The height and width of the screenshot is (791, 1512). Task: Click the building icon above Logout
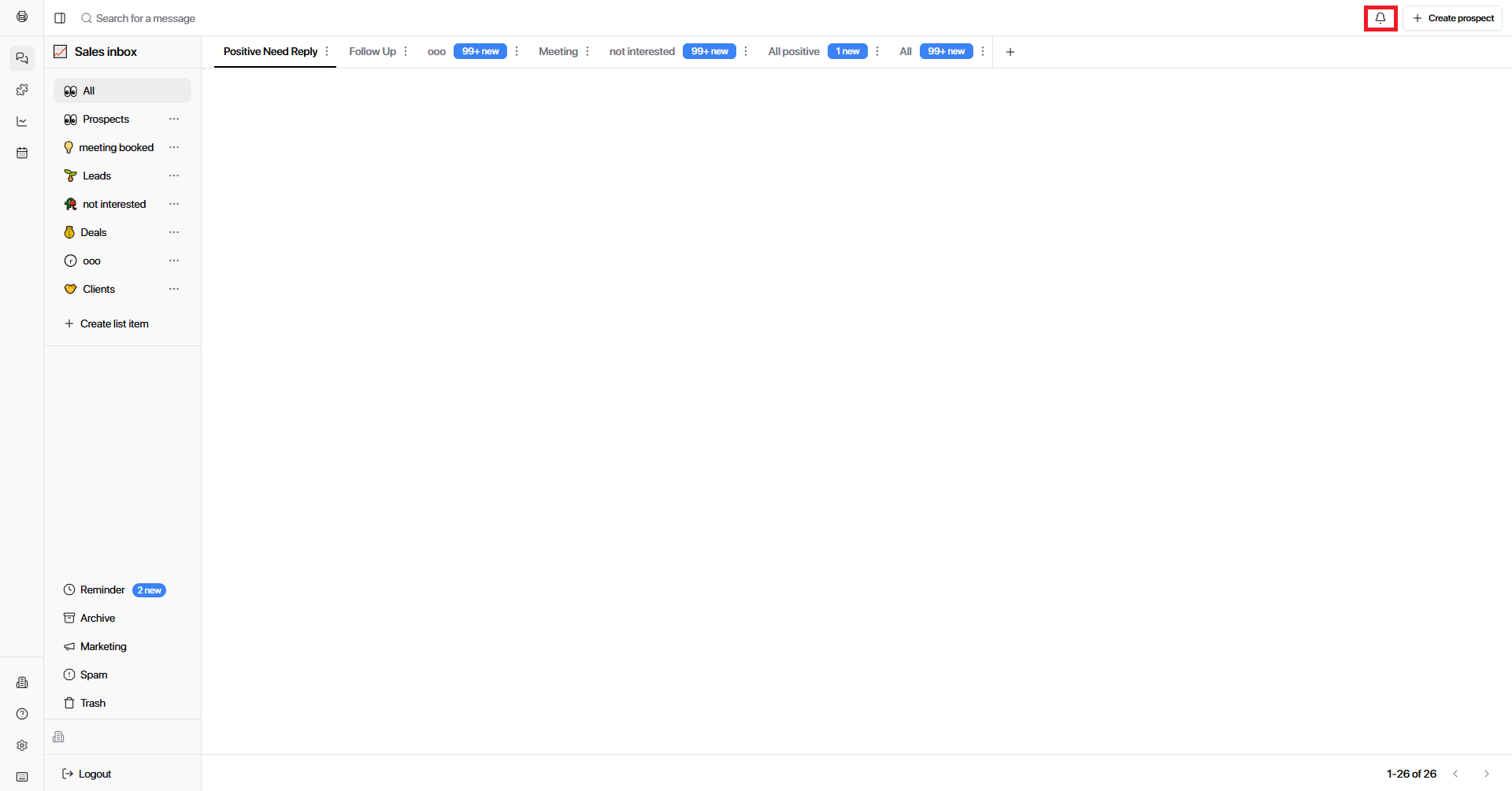click(58, 737)
